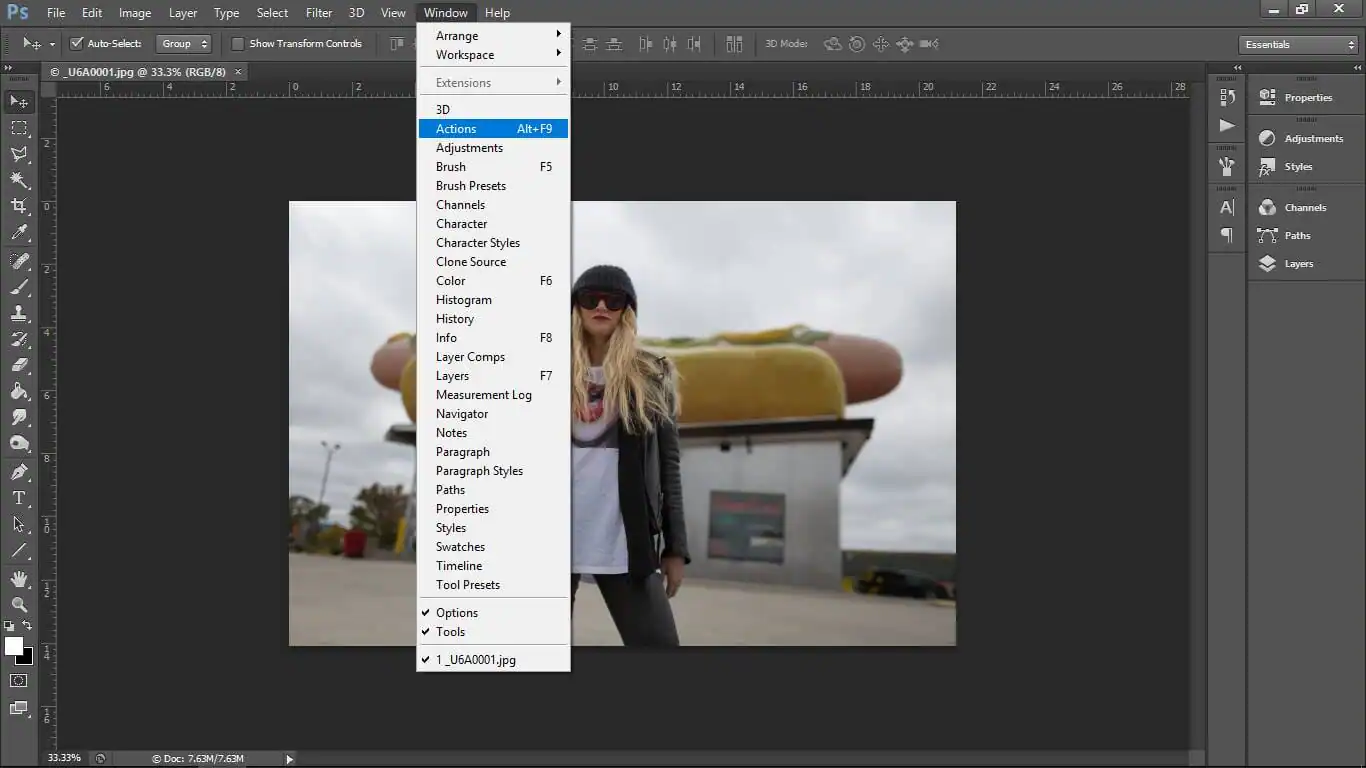The image size is (1366, 768).
Task: Select the Zoom tool
Action: pos(18,604)
